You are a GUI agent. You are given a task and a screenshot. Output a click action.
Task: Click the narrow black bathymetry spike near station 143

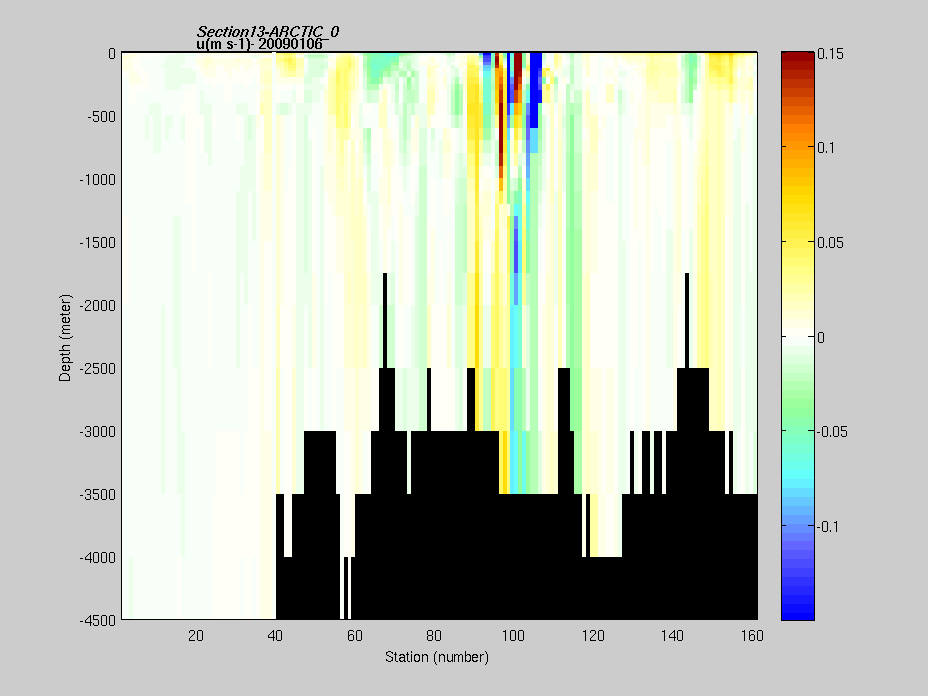click(687, 321)
